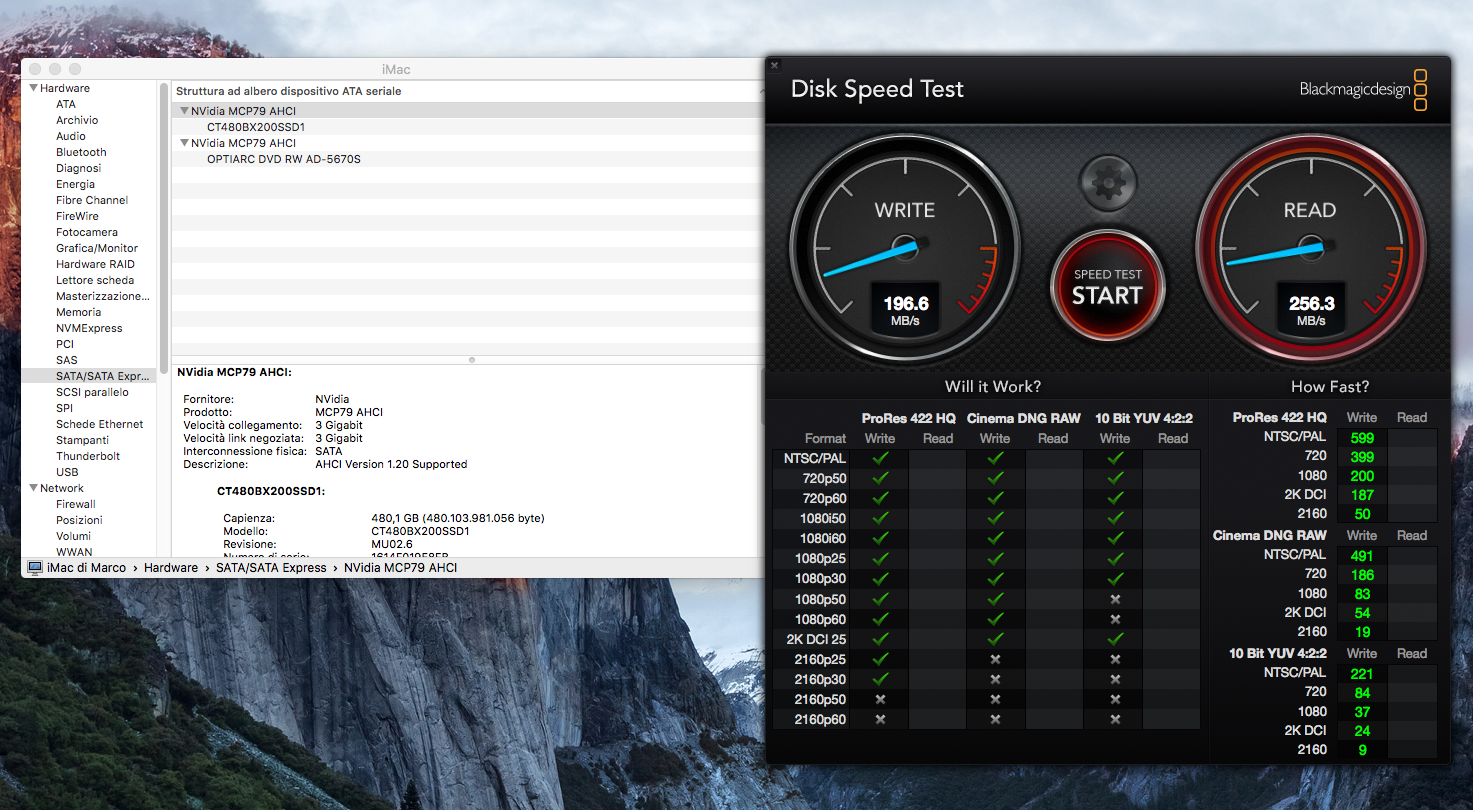Click the Blackmagicdesign logo
Viewport: 1473px width, 810px height.
coord(1363,90)
